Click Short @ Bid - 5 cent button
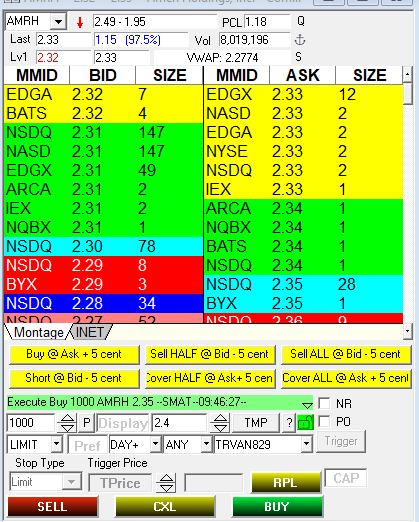This screenshot has width=419, height=522. pyautogui.click(x=74, y=379)
